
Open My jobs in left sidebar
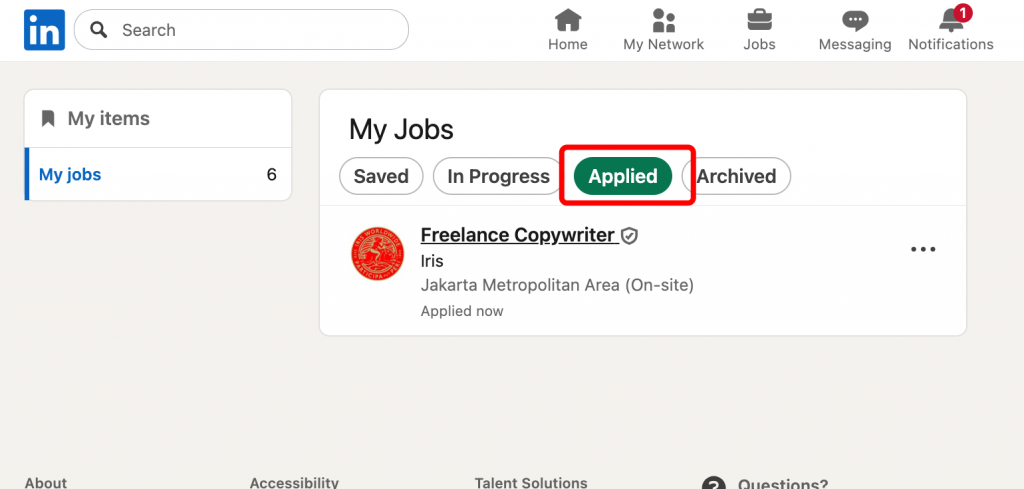coord(70,175)
